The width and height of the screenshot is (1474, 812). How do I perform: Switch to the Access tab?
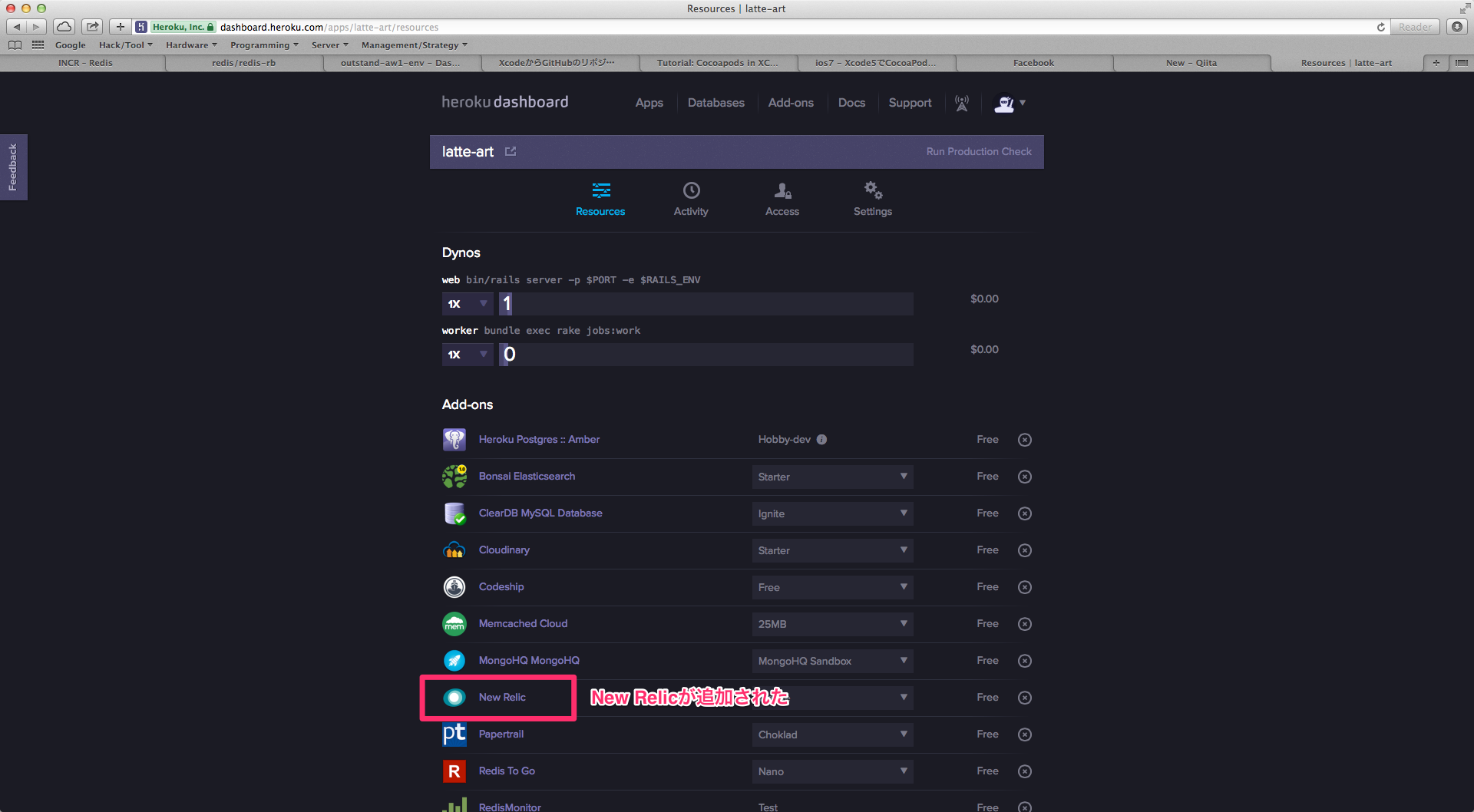tap(782, 200)
